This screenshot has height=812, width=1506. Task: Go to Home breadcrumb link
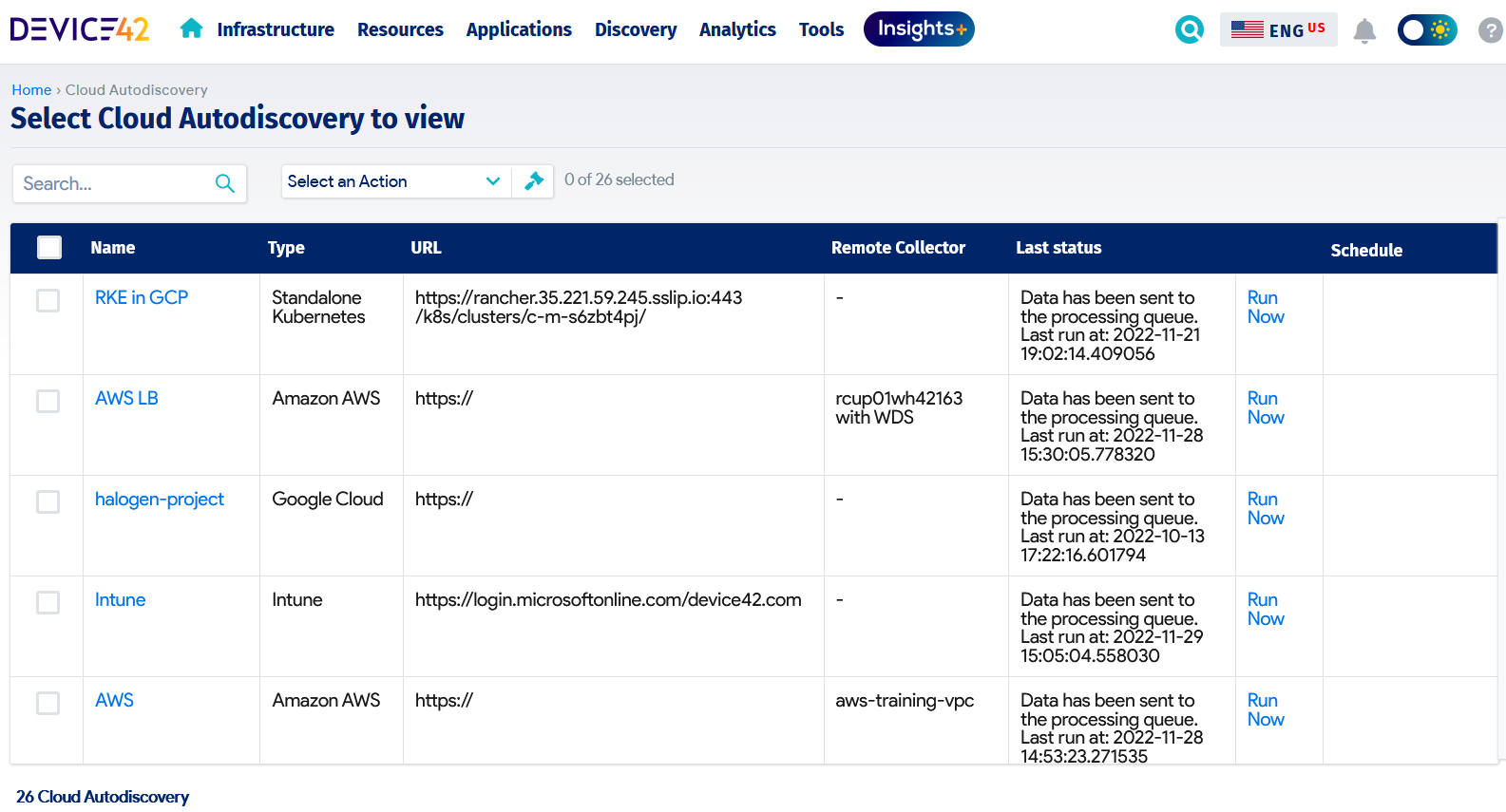pos(31,89)
